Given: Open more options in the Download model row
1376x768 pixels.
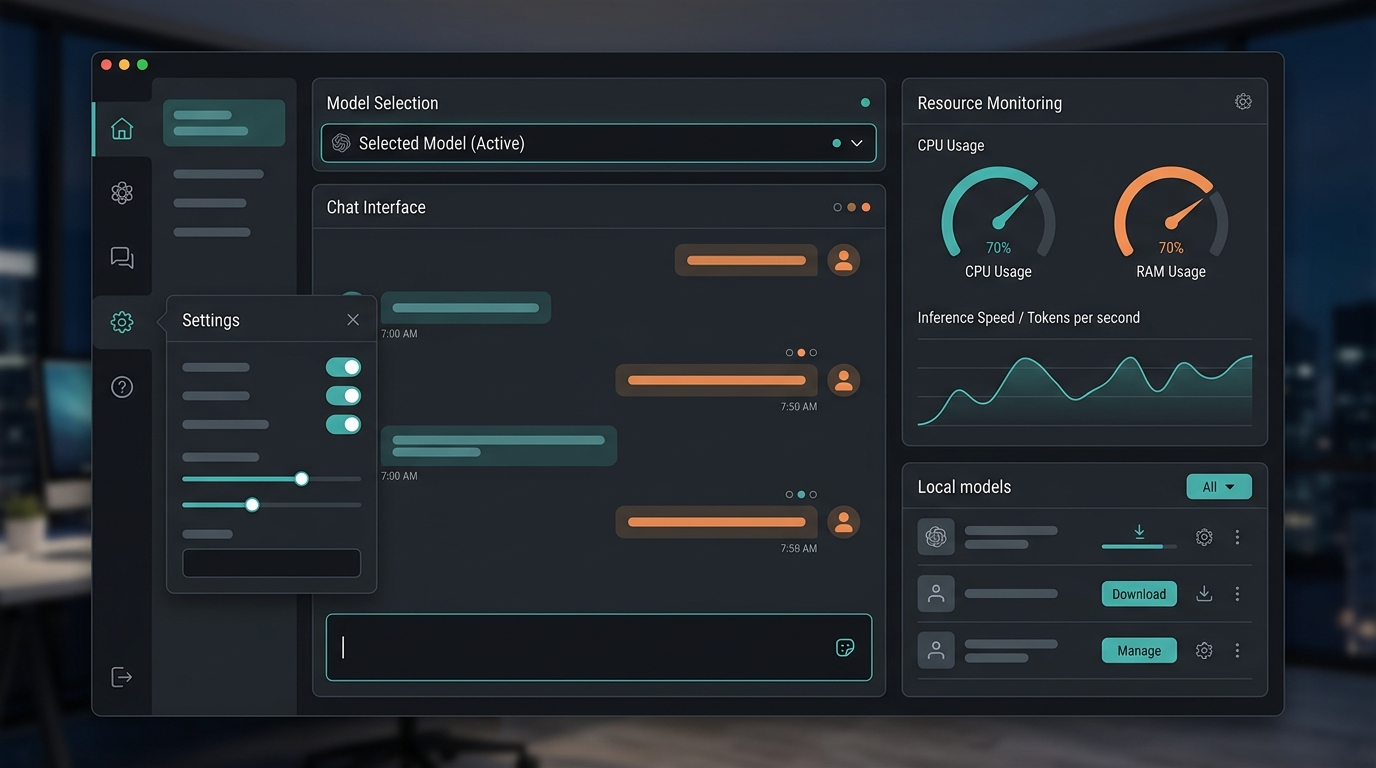Looking at the screenshot, I should tap(1237, 594).
